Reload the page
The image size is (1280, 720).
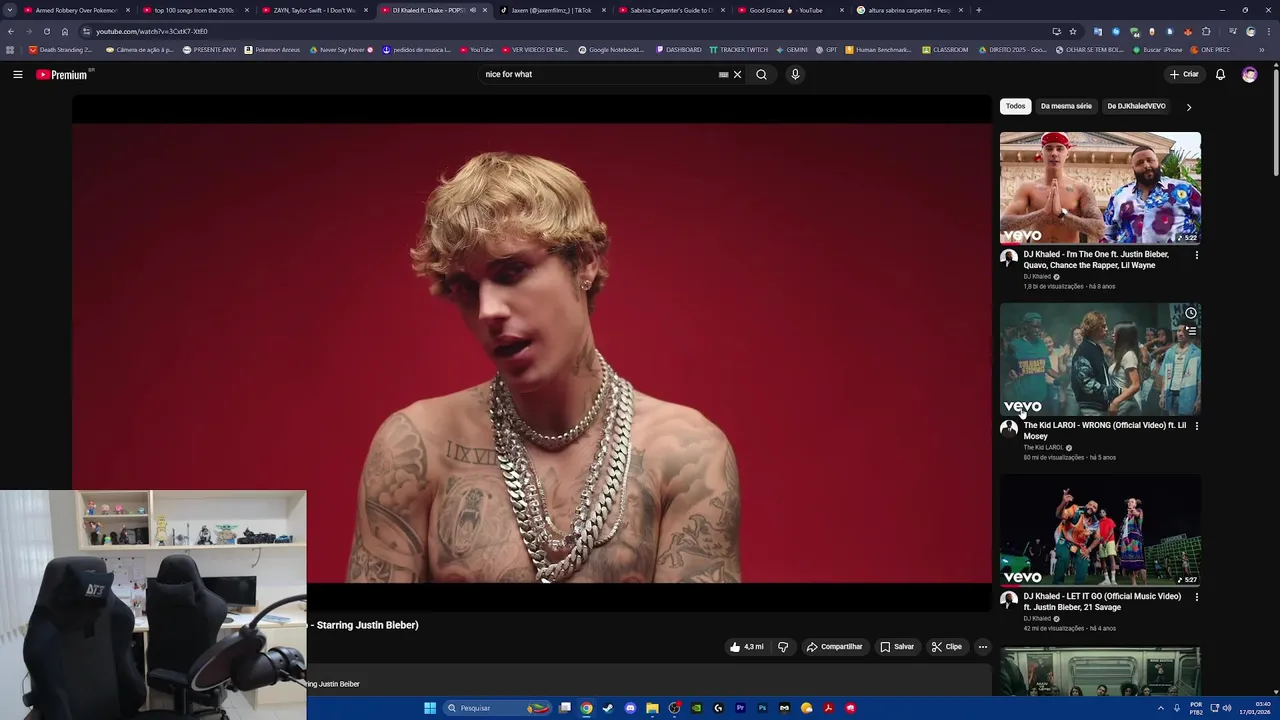46,31
